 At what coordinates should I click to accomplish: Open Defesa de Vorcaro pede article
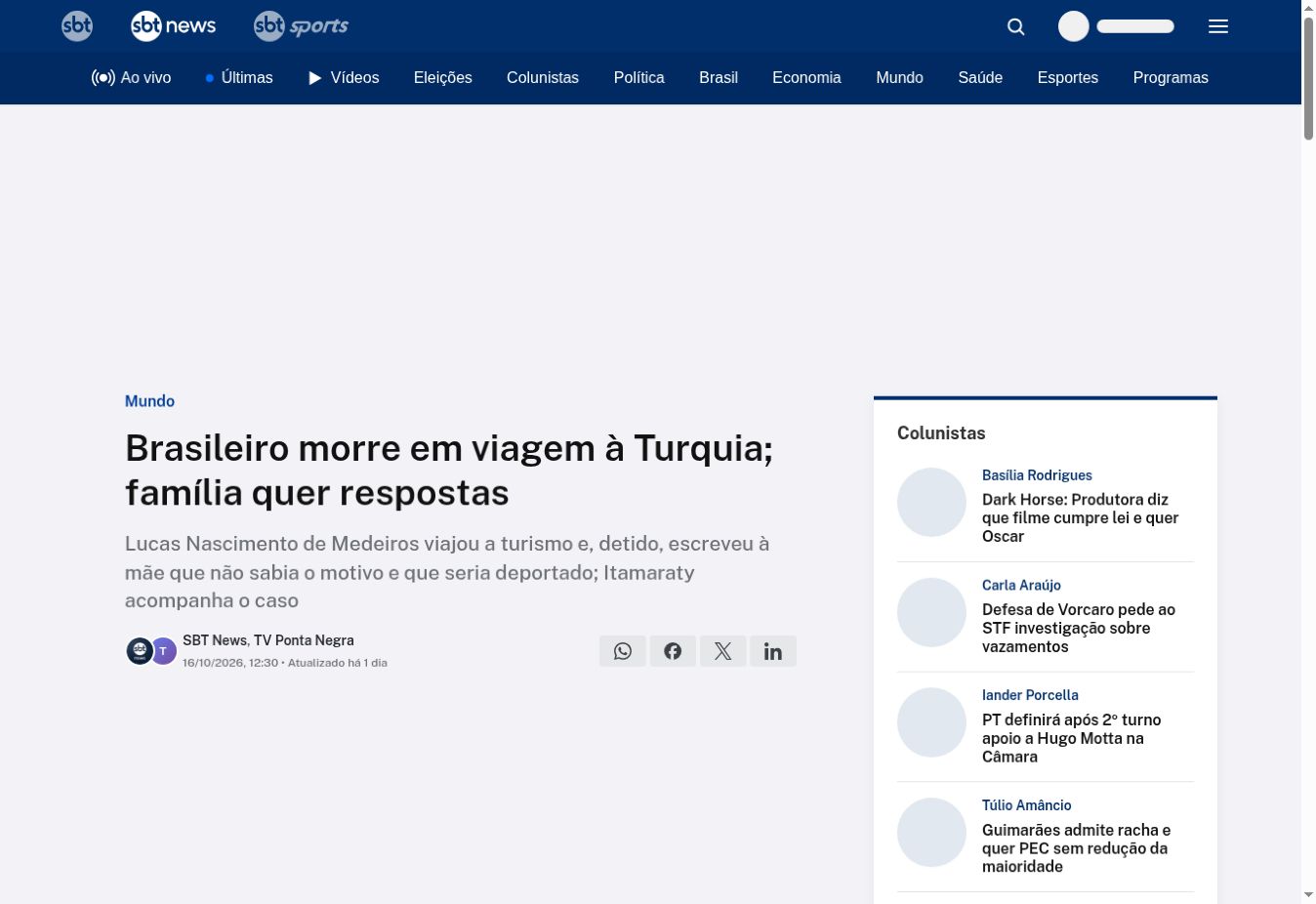pos(1079,628)
